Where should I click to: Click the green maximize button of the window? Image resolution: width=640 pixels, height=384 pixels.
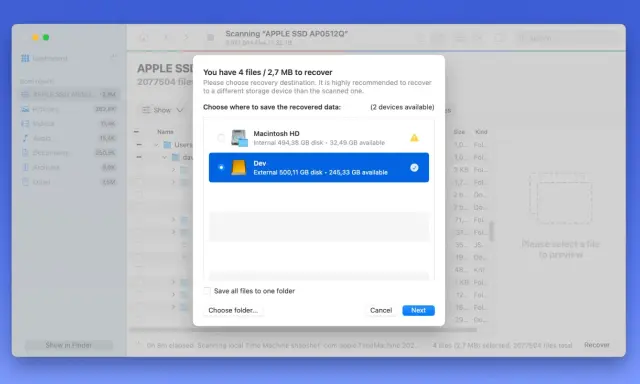46,38
